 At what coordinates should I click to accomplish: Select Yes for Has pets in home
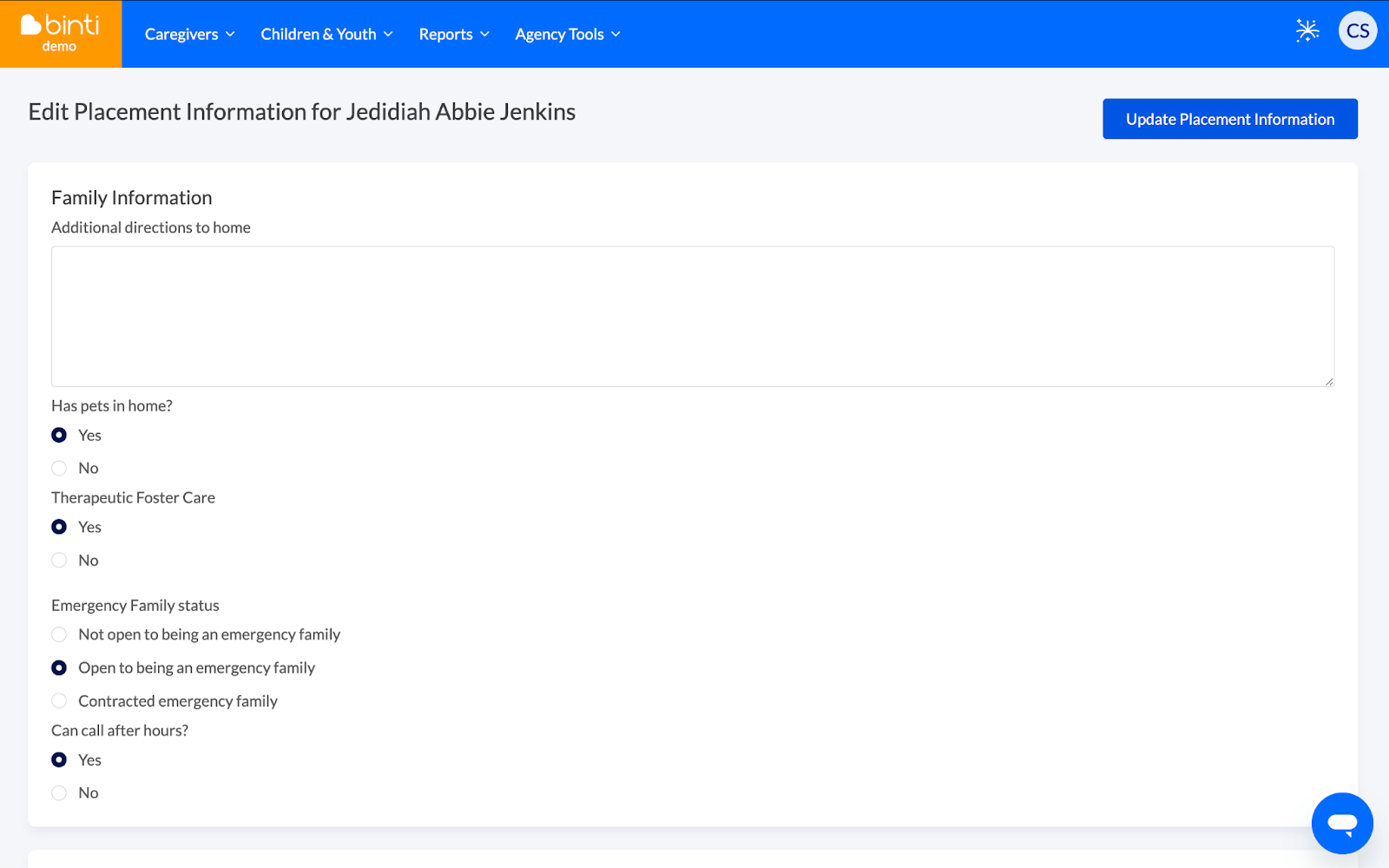59,435
